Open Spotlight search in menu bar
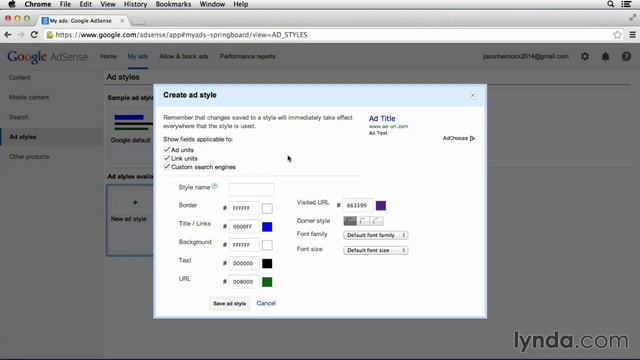 click(610, 4)
